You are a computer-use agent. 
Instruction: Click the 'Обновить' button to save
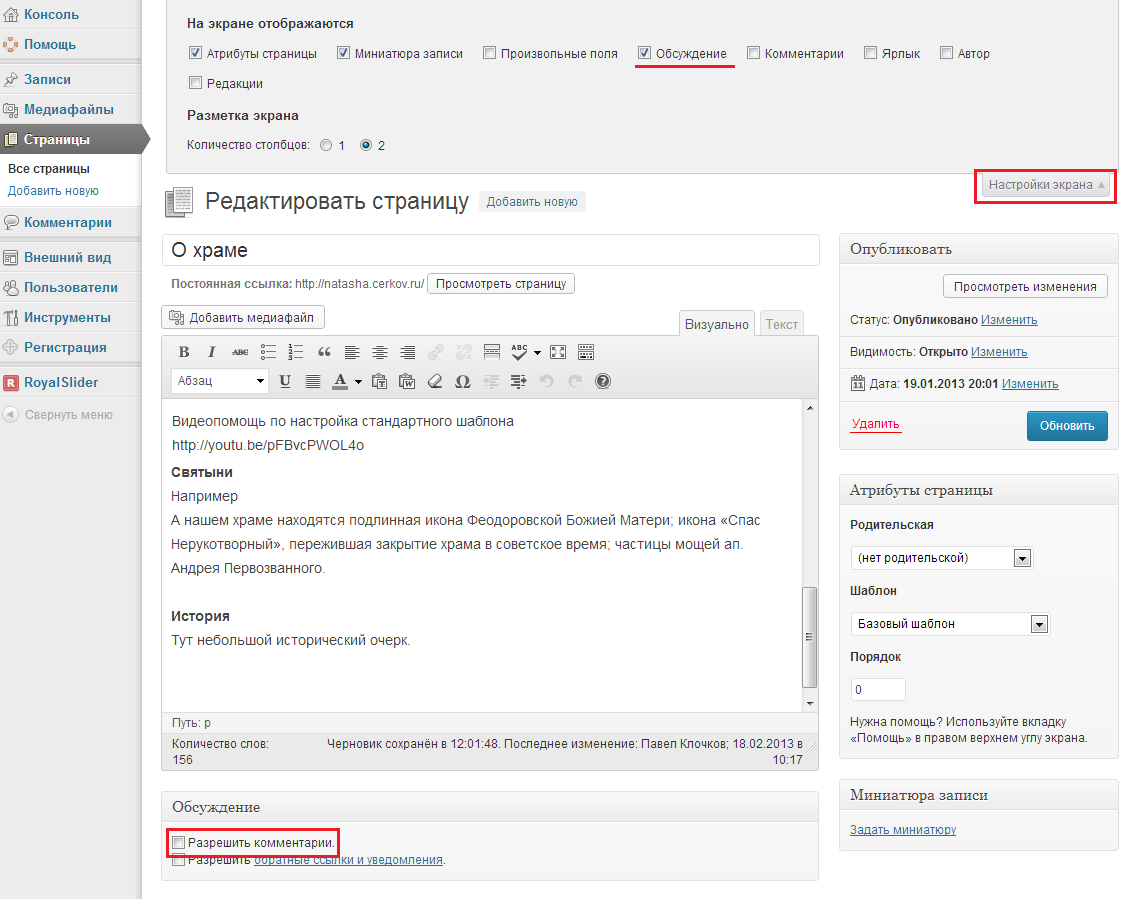coord(1067,425)
